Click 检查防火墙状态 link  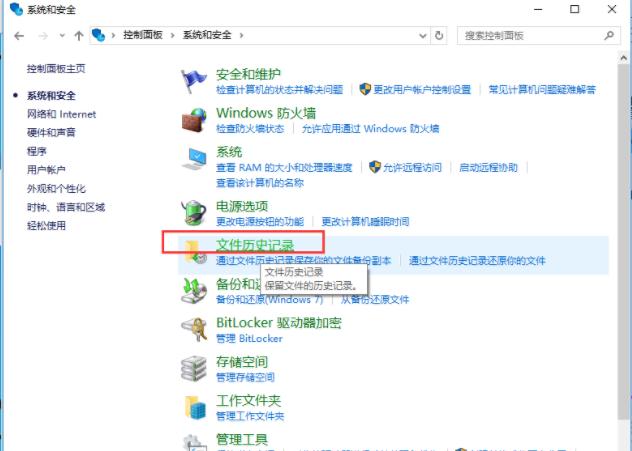click(x=250, y=129)
